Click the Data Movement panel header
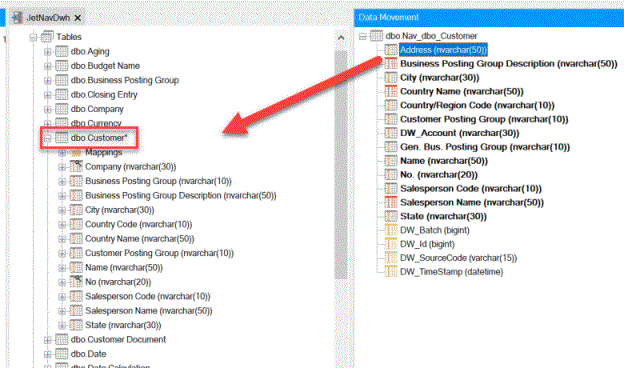The width and height of the screenshot is (624, 368). pos(489,18)
